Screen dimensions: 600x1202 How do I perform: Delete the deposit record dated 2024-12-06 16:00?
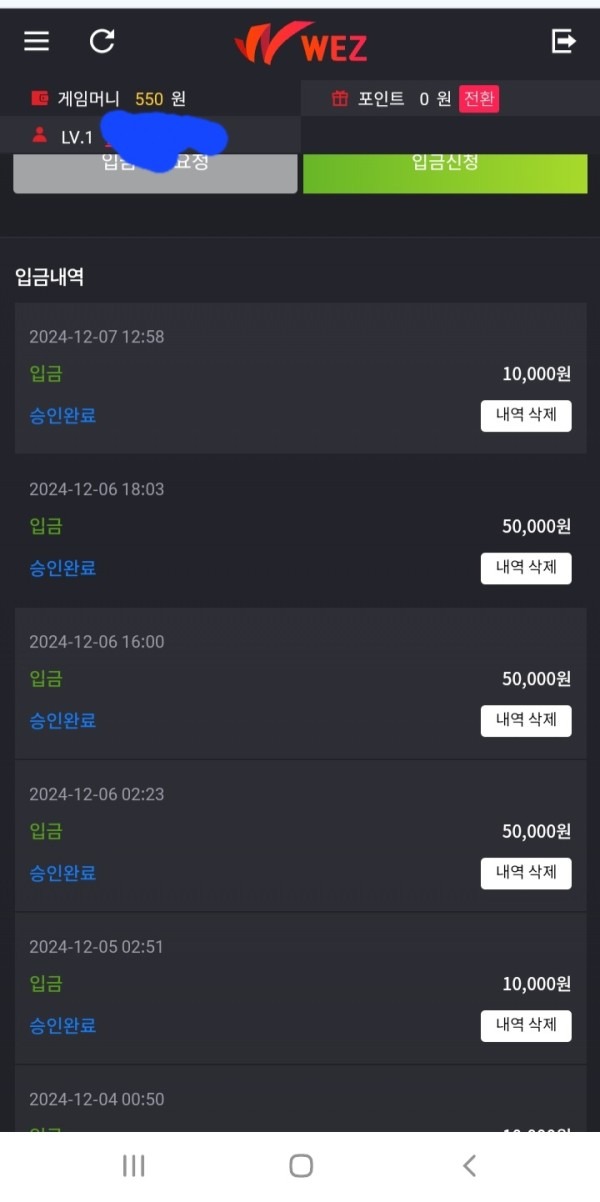point(526,720)
